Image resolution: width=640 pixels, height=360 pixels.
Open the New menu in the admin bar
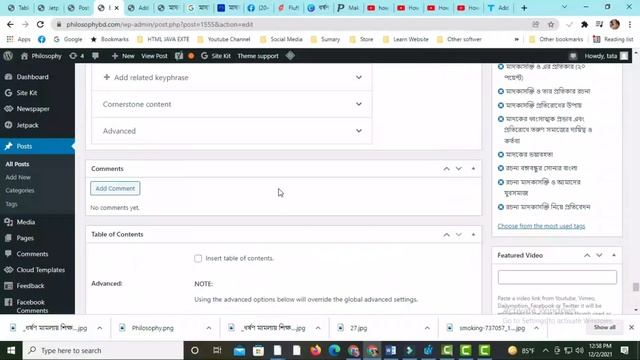(123, 56)
